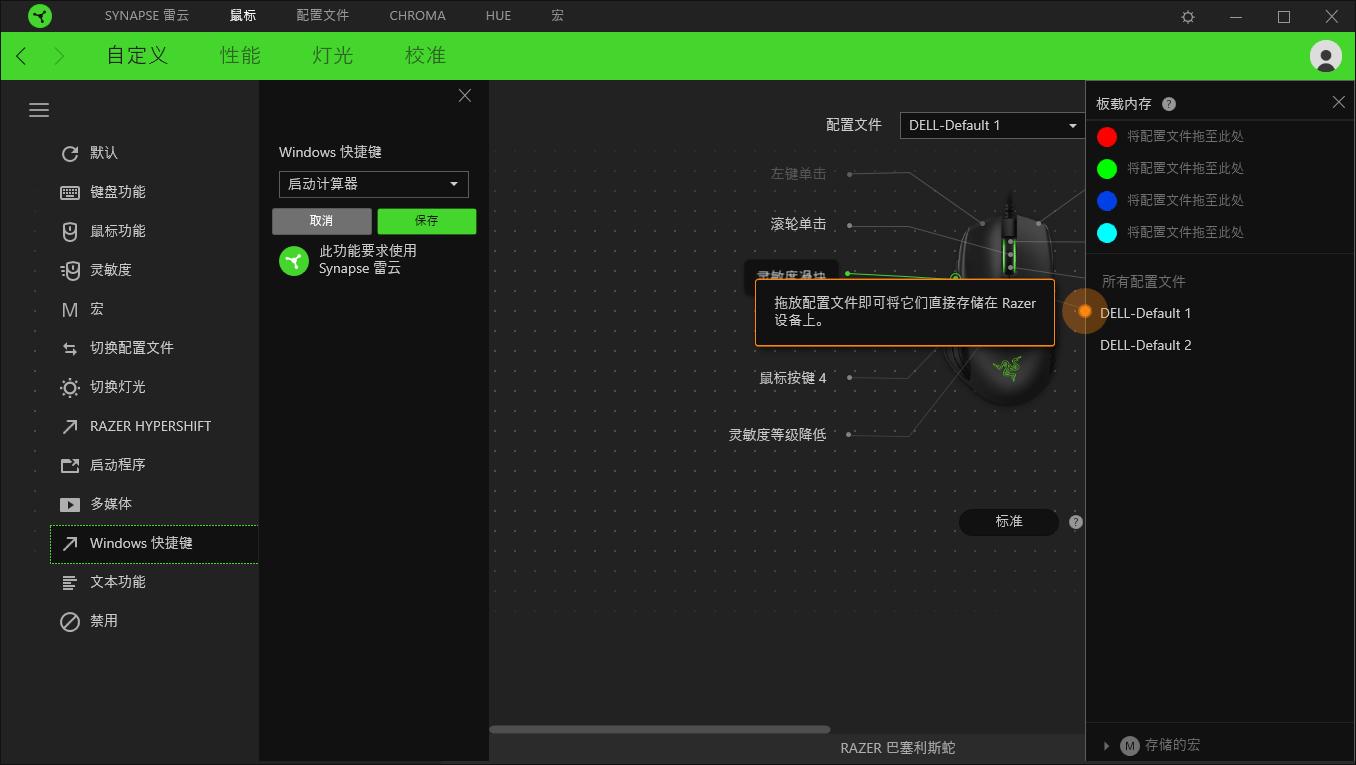Switch to the 性能 tab

(239, 56)
